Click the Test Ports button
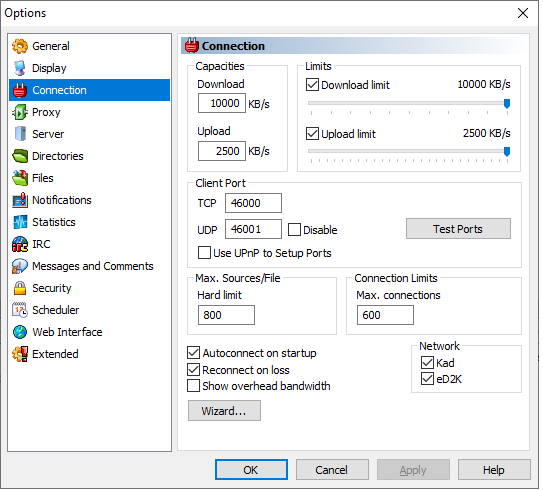The image size is (543, 491). [460, 230]
